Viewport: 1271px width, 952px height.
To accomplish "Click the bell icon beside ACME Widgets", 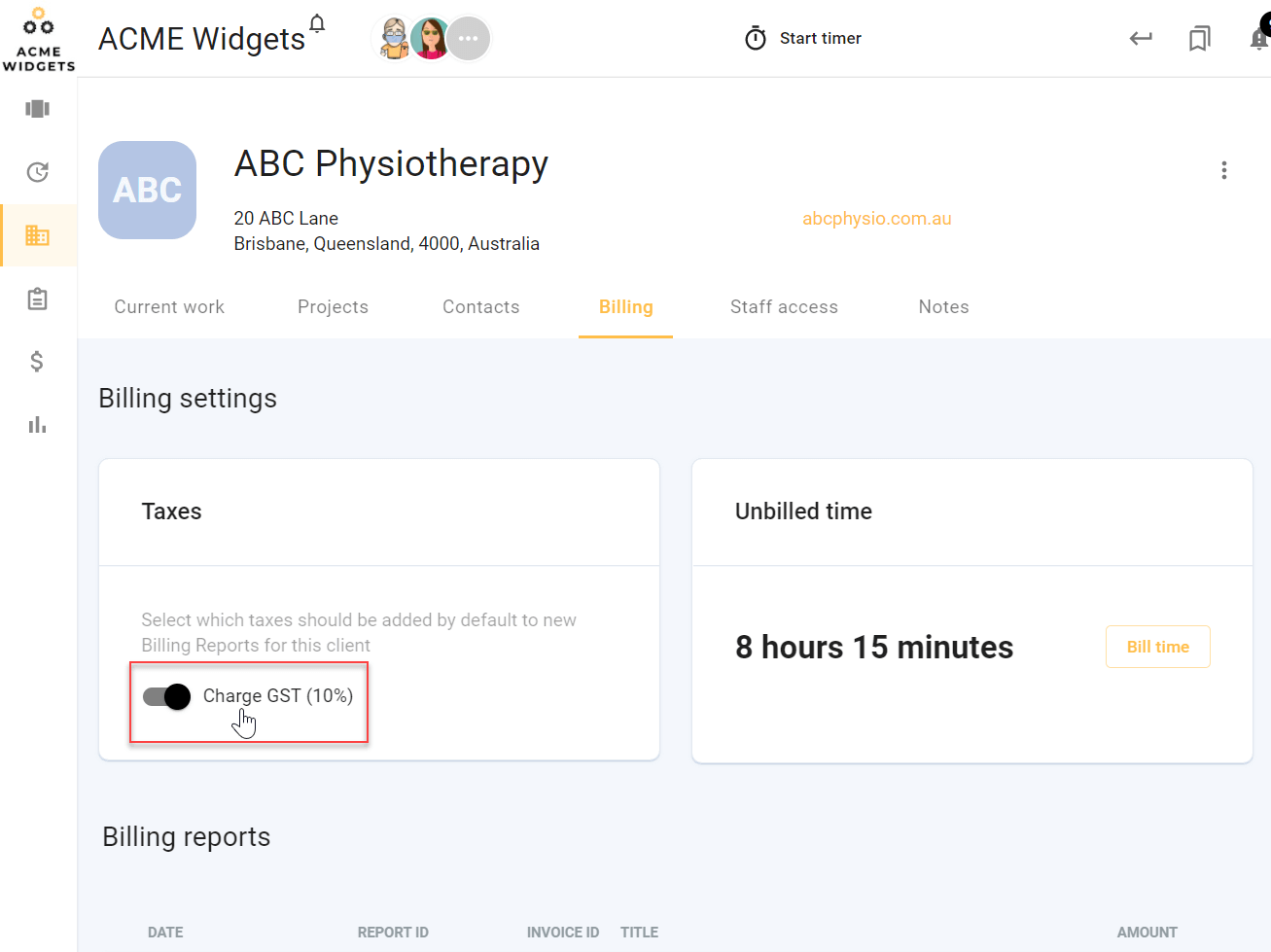I will (317, 23).
